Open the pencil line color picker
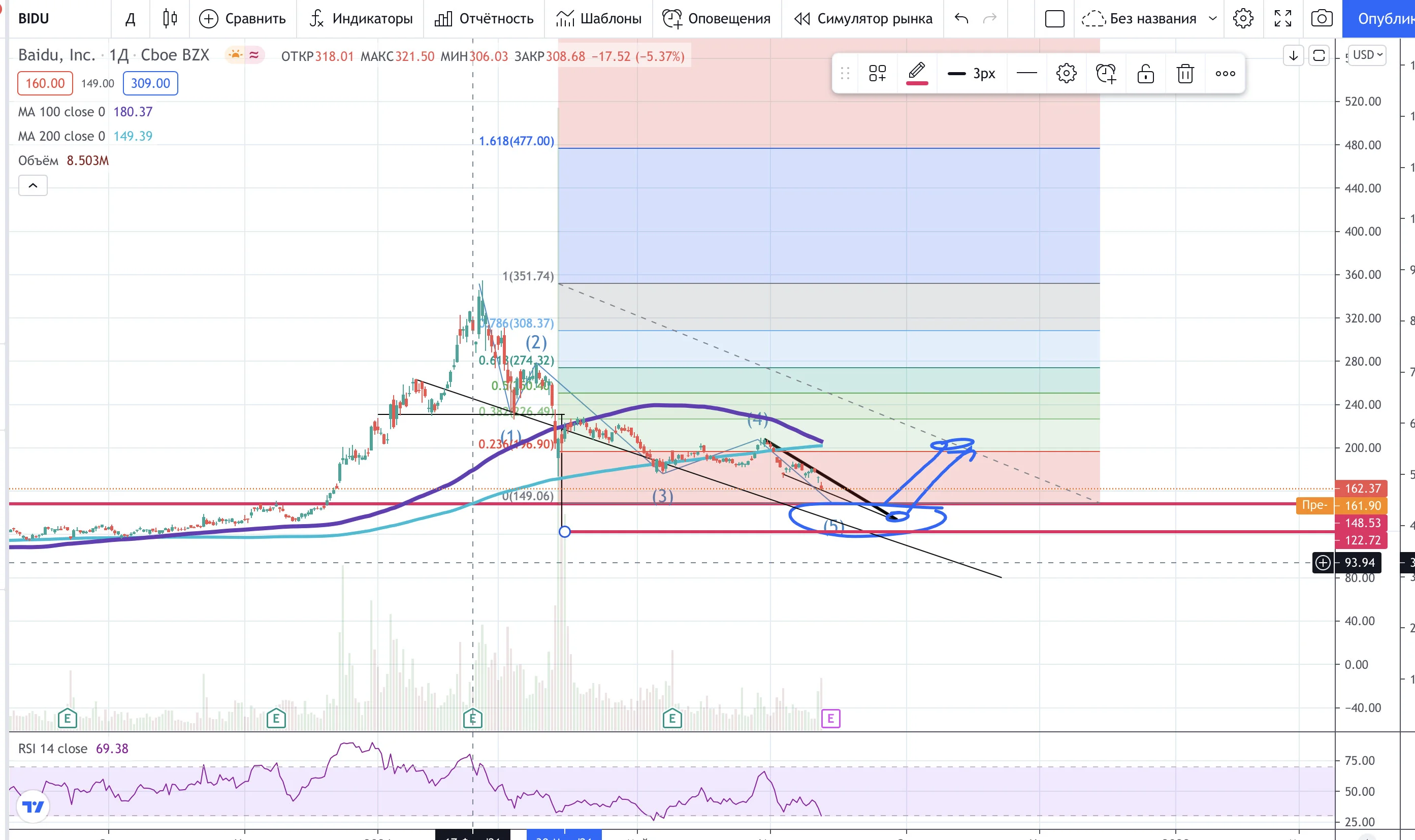Screen dimensions: 1415x840 917,73
